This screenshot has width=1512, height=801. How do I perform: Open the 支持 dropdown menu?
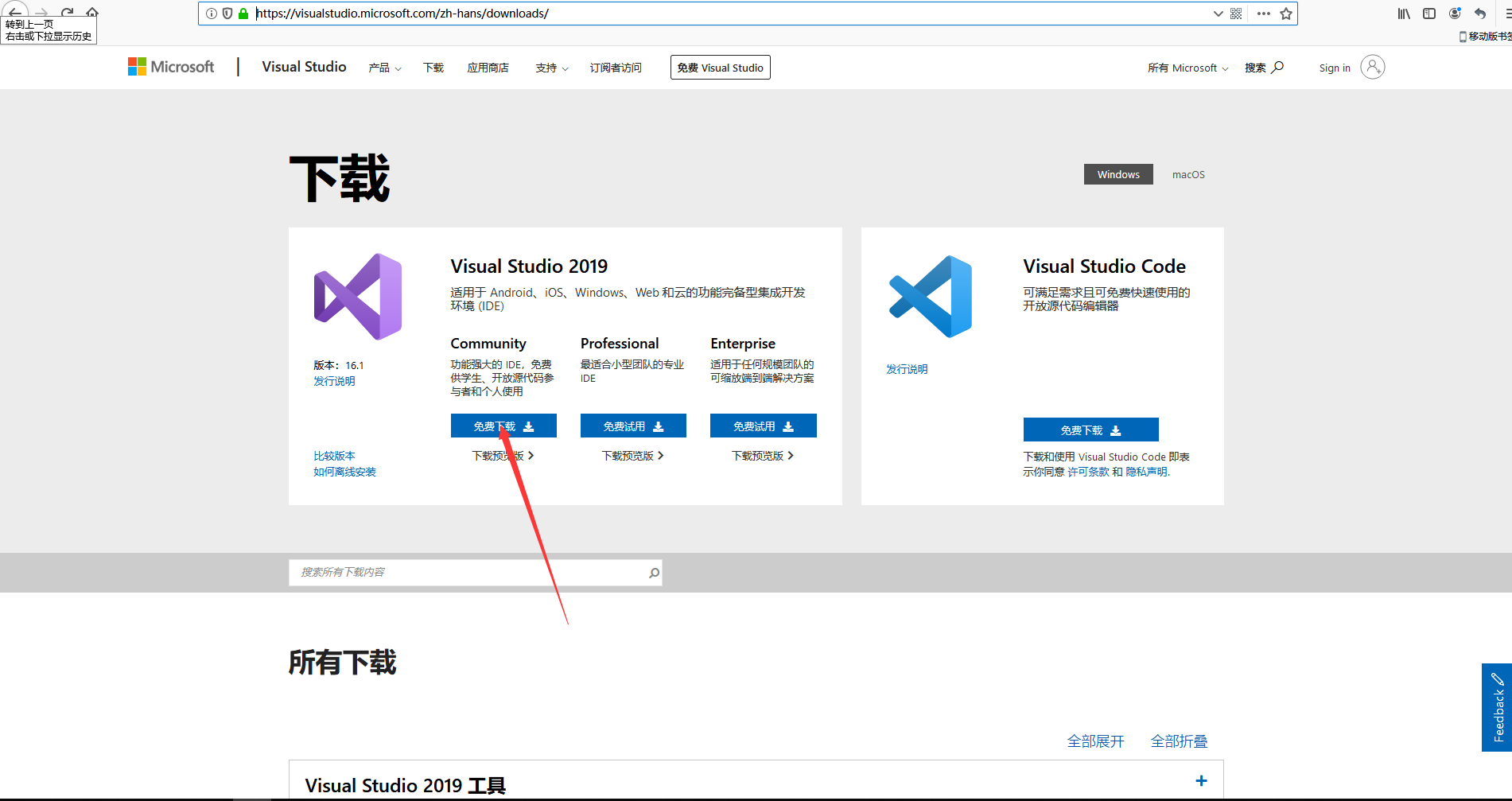[x=552, y=68]
